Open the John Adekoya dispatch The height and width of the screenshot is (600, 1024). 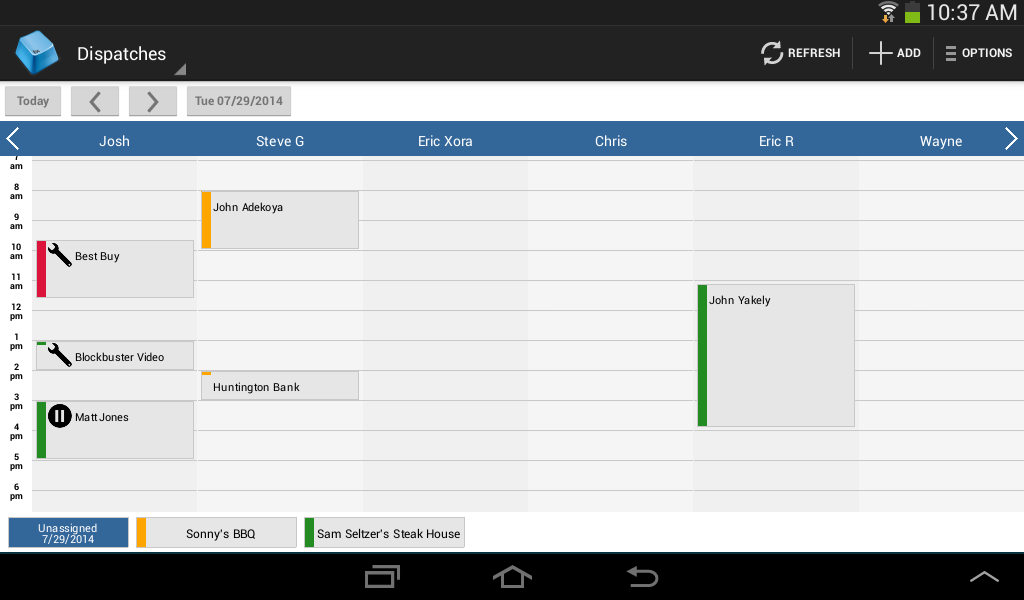point(280,220)
